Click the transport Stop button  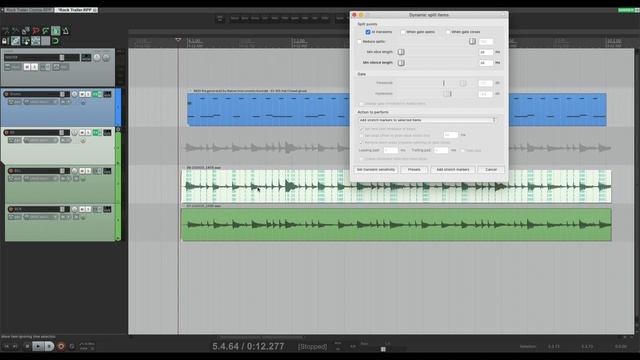(27, 346)
